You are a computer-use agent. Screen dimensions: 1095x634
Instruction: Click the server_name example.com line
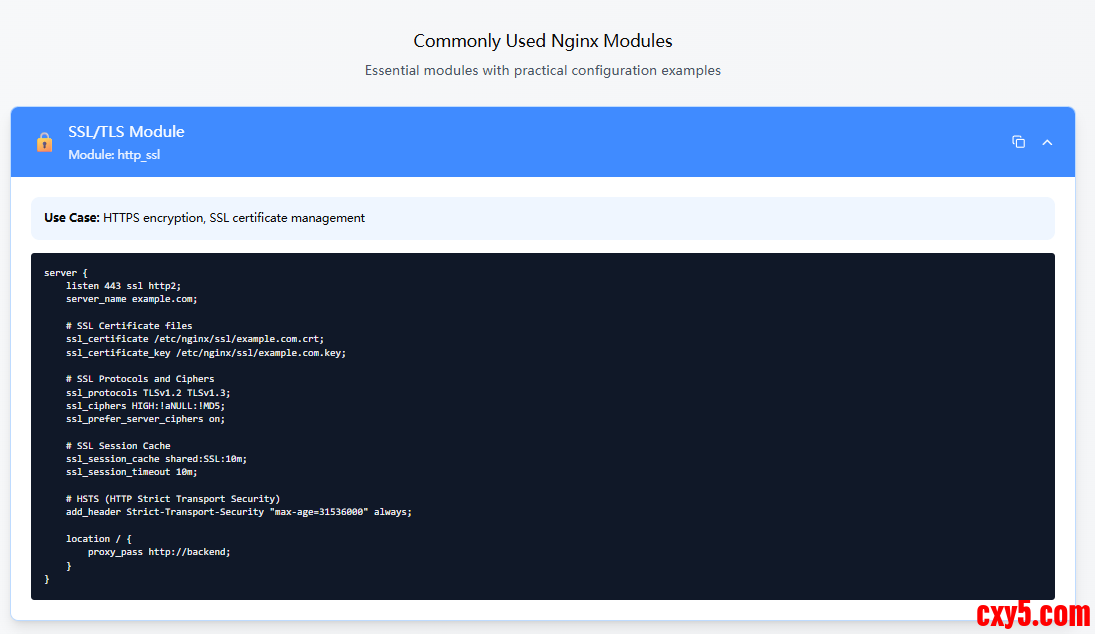(x=131, y=299)
